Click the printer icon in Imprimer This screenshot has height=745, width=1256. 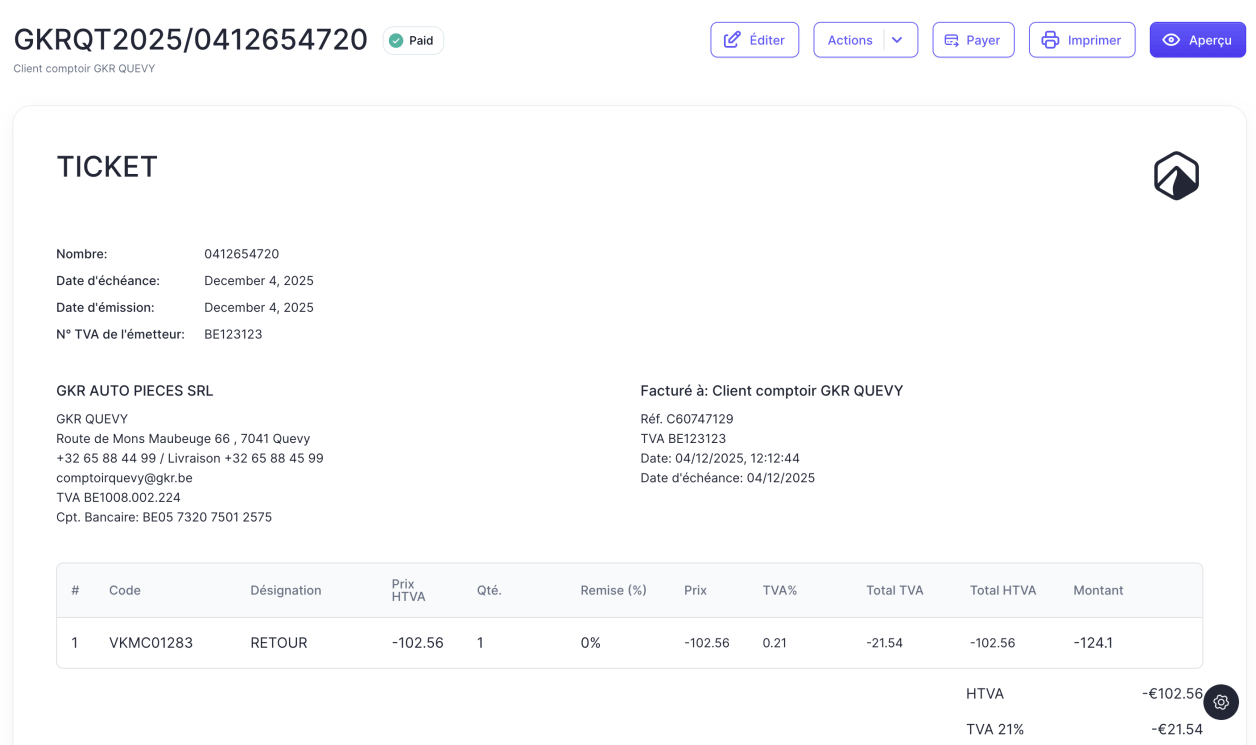[1050, 40]
